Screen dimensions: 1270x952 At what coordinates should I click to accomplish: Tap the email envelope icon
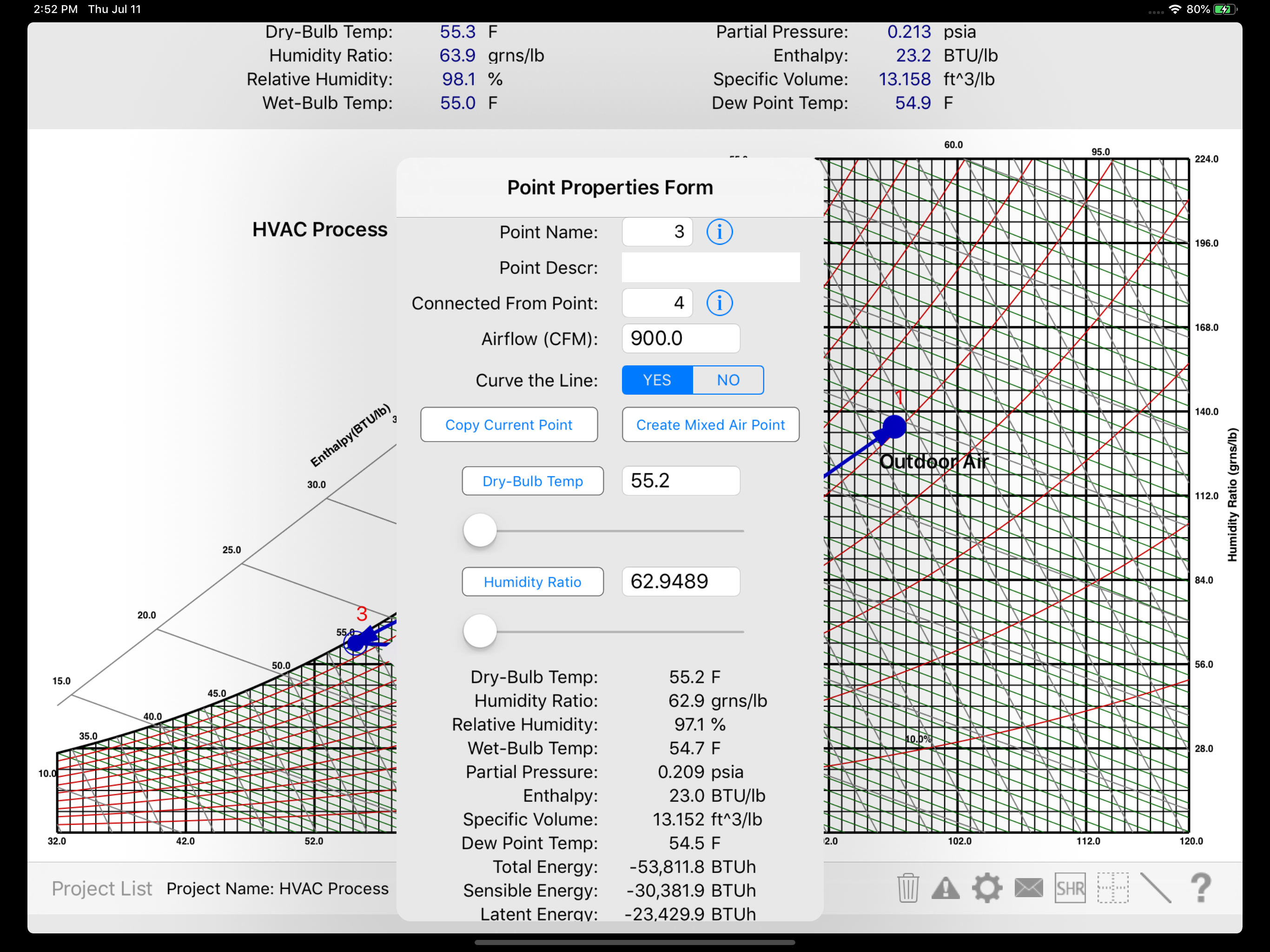point(1028,888)
